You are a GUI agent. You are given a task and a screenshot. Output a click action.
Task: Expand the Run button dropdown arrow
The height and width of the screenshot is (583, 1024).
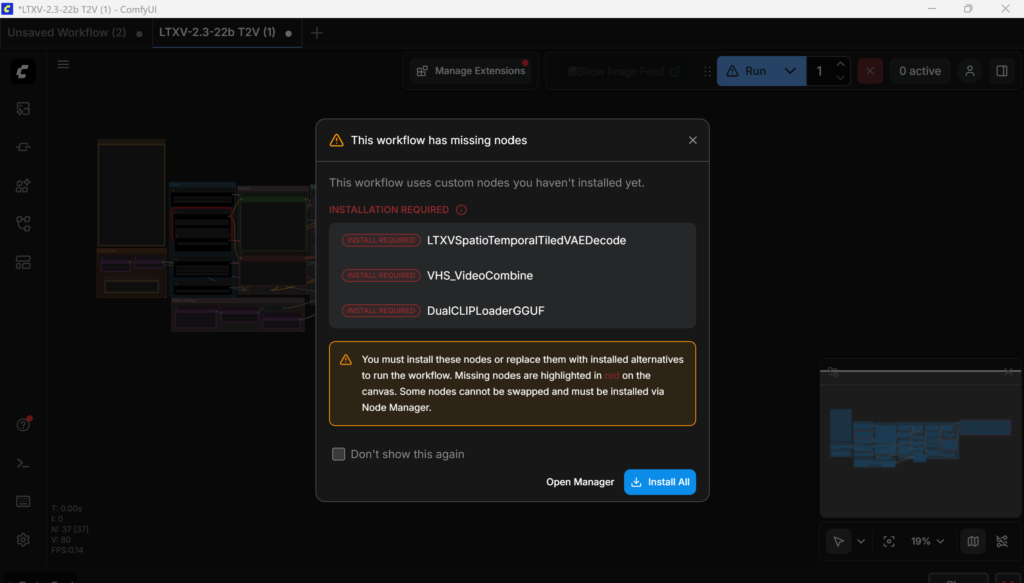coord(789,70)
